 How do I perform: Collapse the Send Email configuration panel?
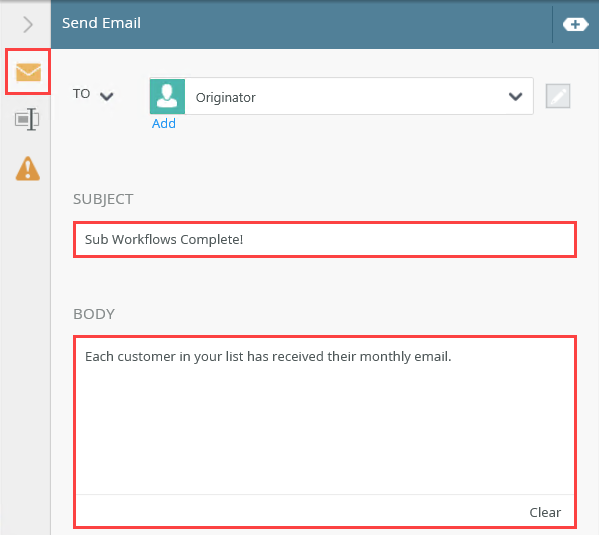coord(28,24)
